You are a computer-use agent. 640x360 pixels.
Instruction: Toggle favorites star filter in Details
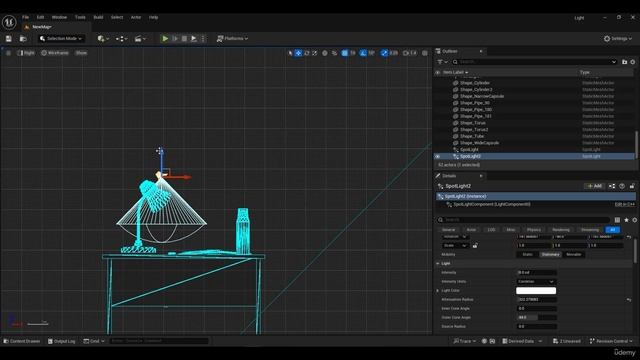(x=626, y=220)
